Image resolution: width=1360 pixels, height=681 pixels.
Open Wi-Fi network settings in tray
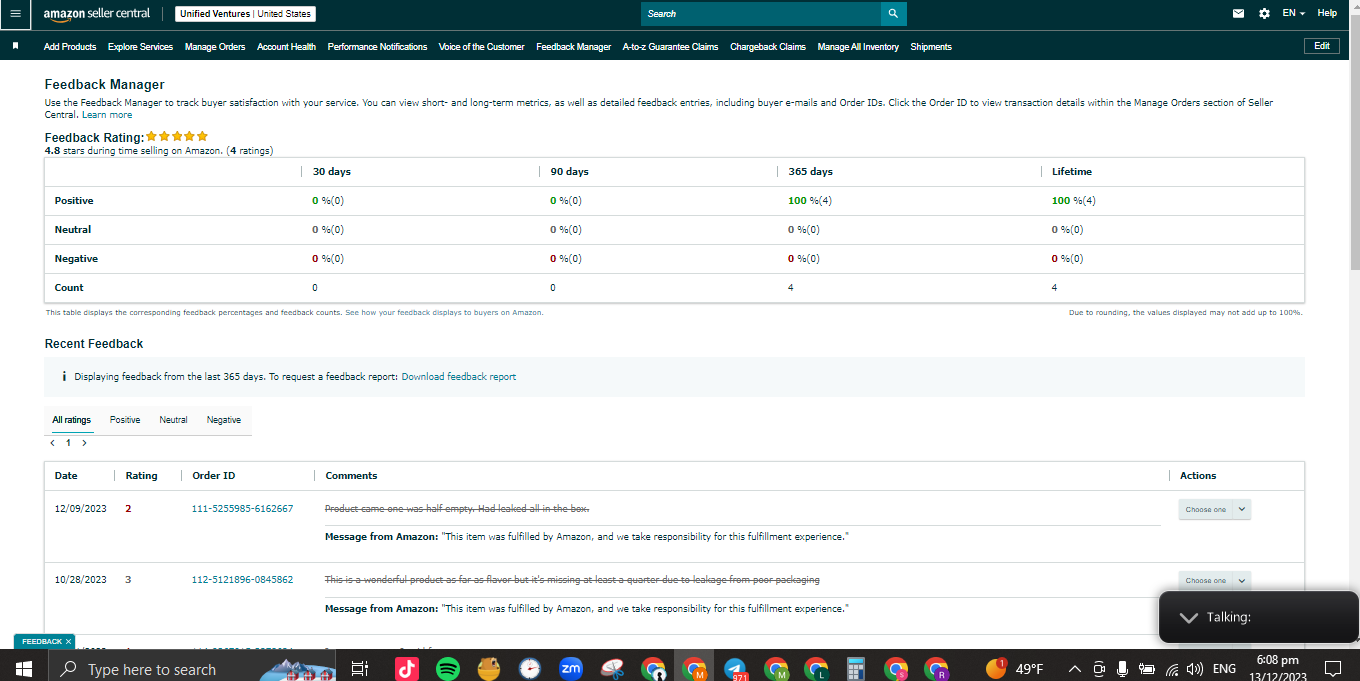click(1172, 669)
